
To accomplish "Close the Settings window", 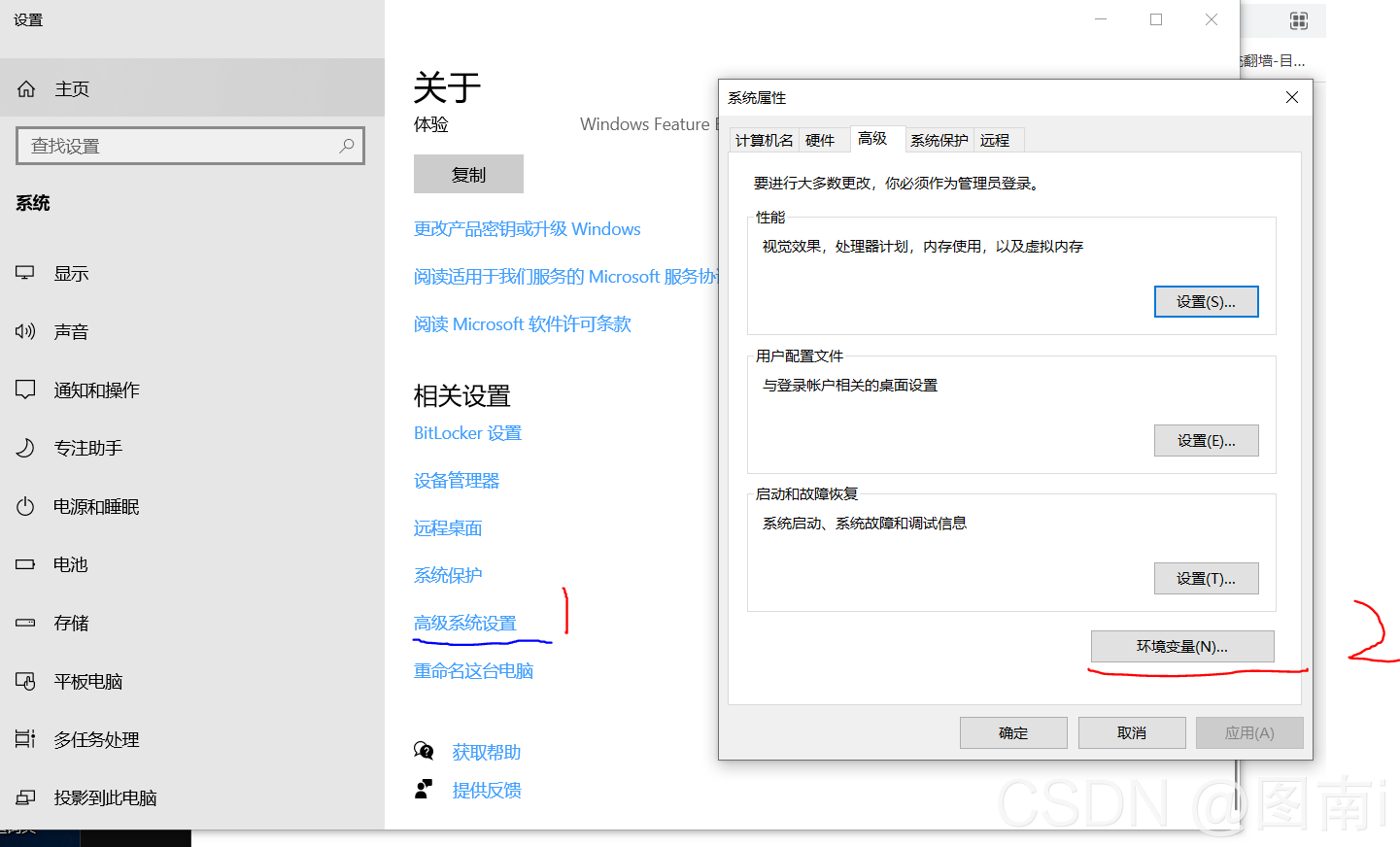I will 1212,19.
